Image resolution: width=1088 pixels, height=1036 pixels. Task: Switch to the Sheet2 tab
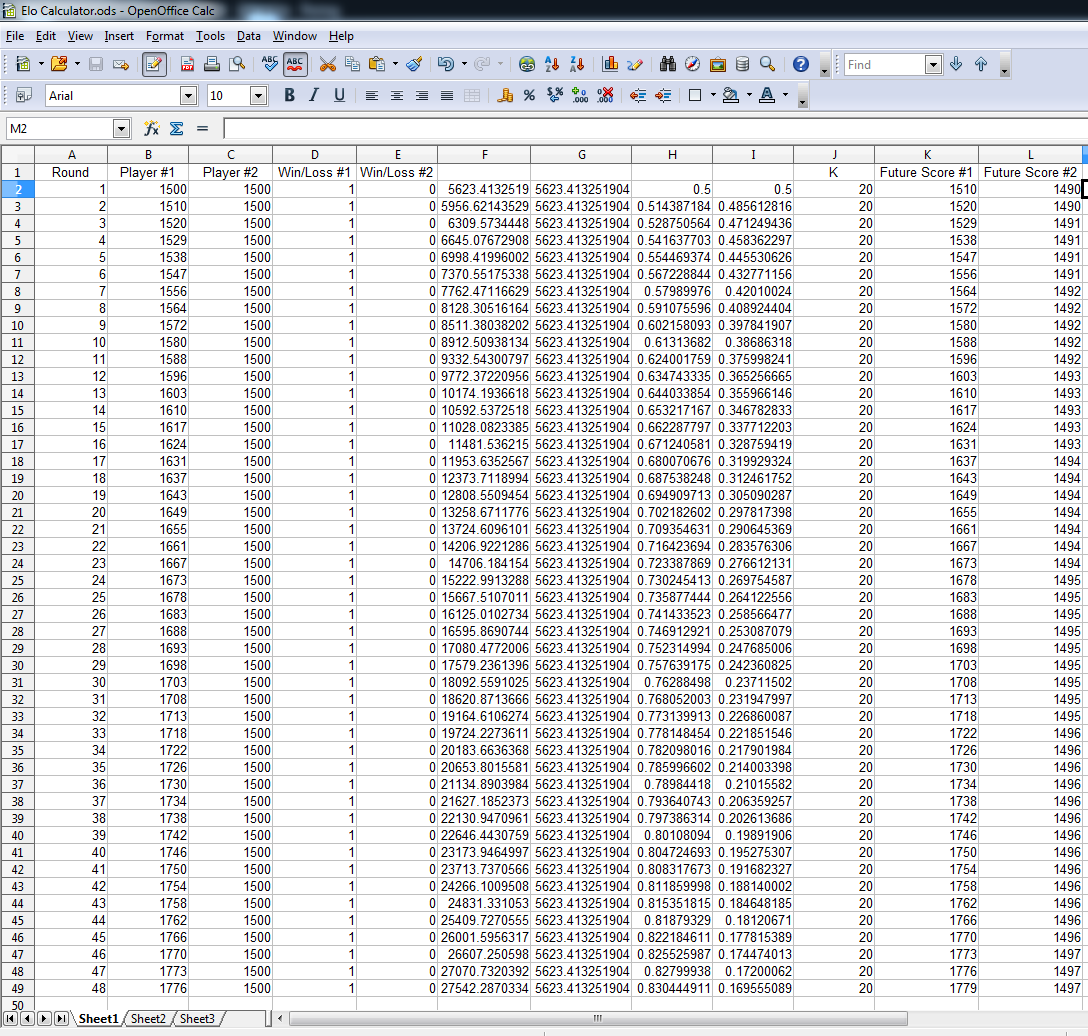coord(148,1018)
